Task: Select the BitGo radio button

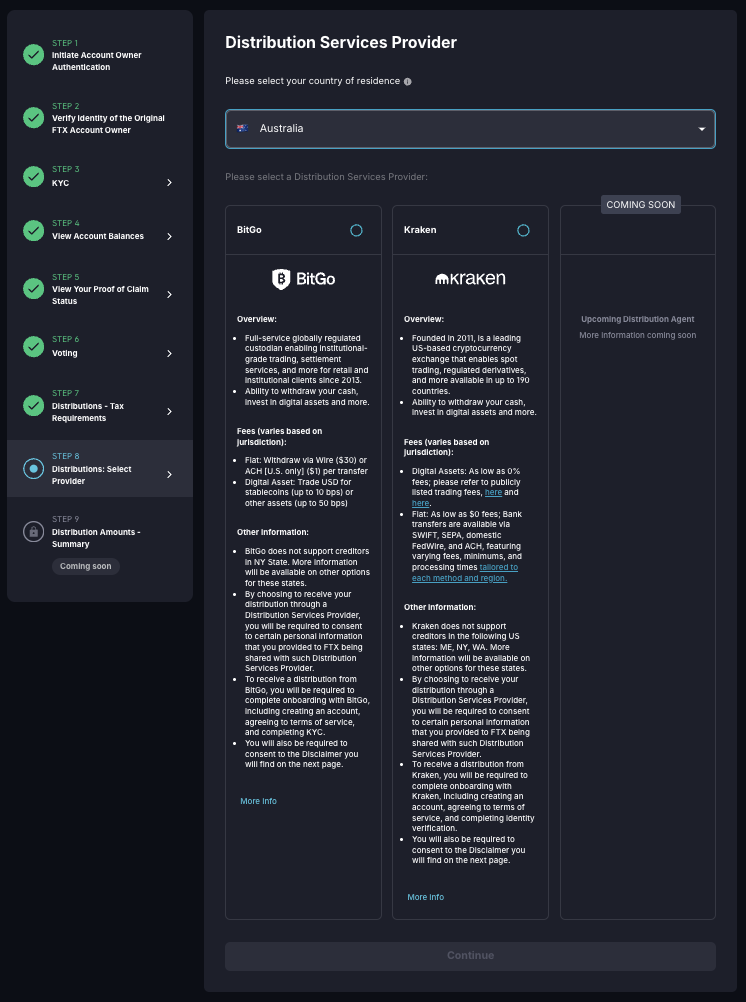Action: click(356, 230)
